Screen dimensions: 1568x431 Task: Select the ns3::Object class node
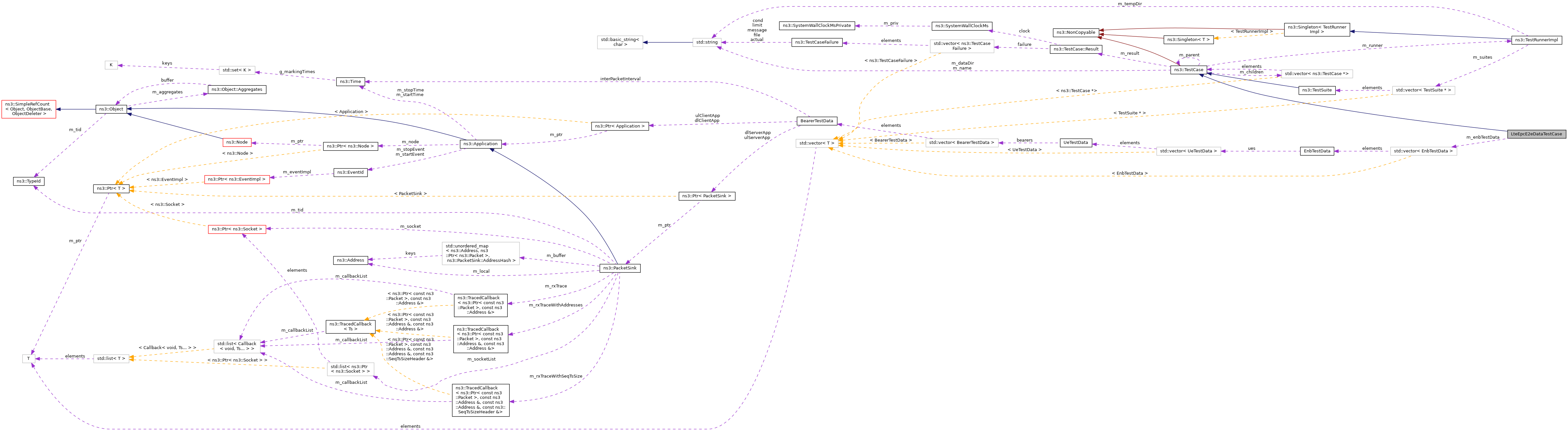(111, 109)
